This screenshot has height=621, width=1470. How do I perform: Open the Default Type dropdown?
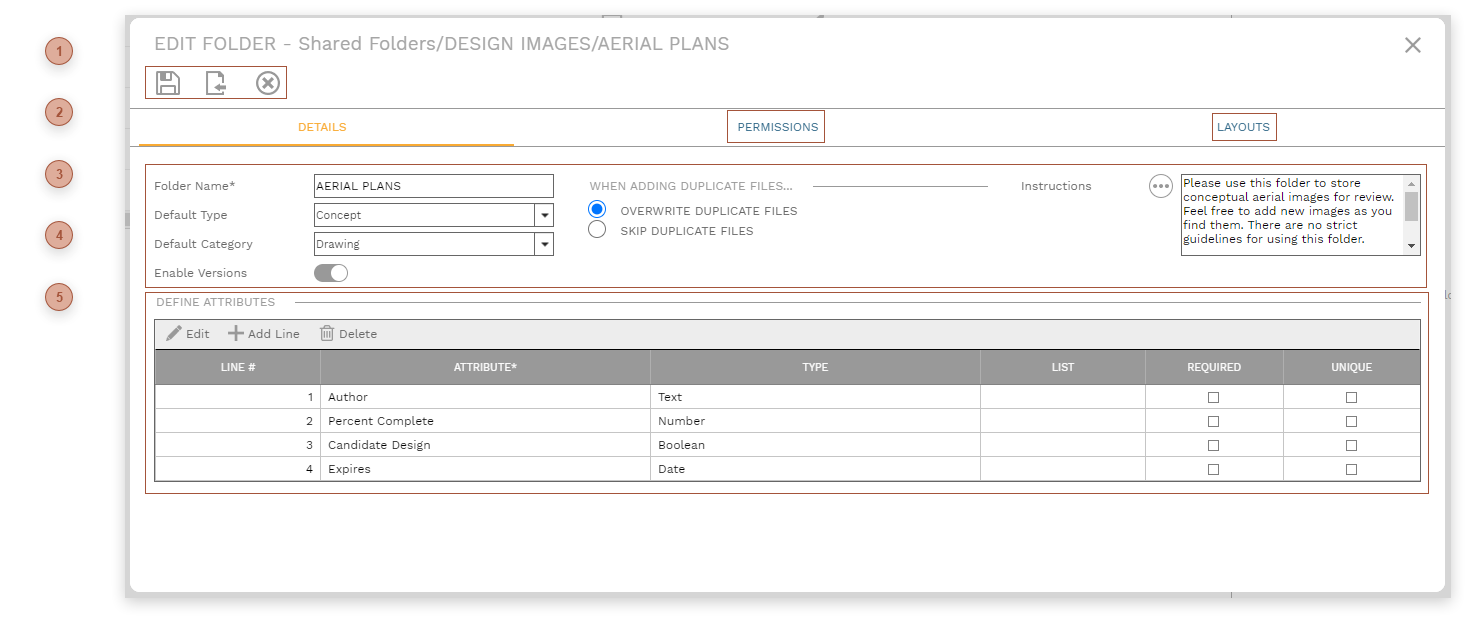[544, 214]
